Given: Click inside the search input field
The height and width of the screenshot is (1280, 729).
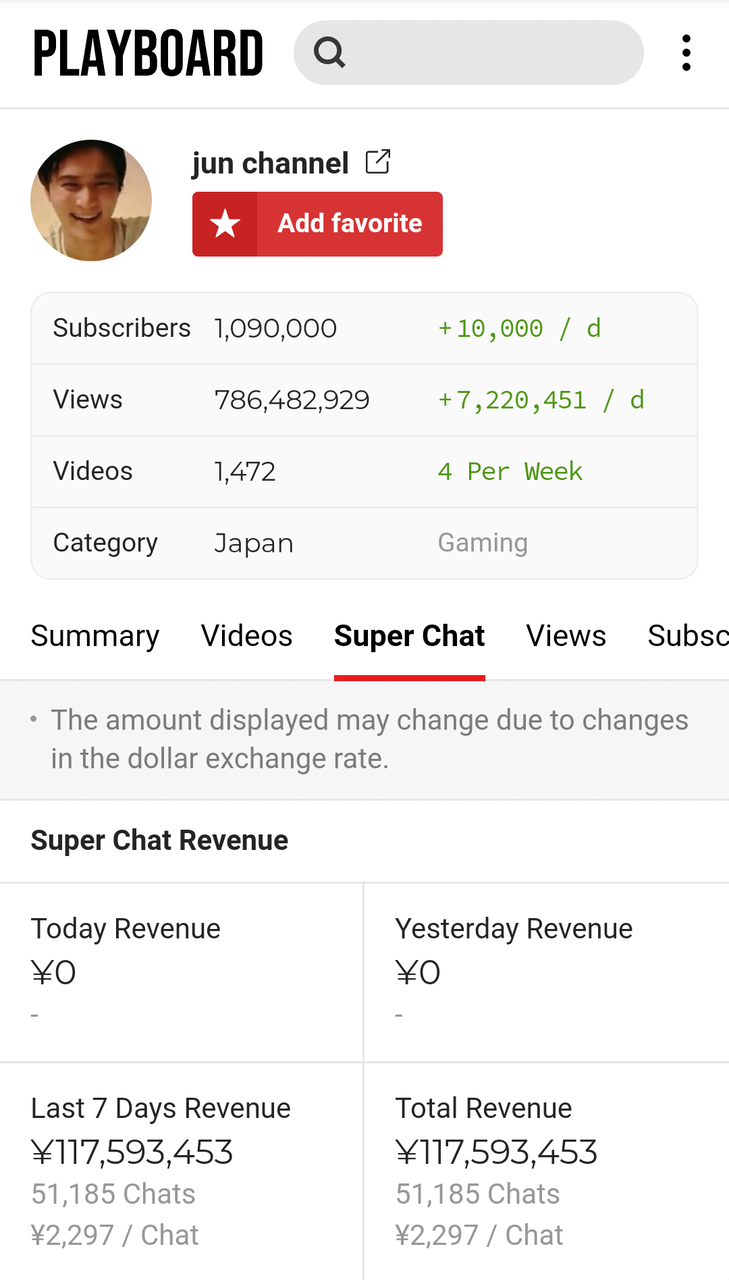Looking at the screenshot, I should (x=490, y=53).
